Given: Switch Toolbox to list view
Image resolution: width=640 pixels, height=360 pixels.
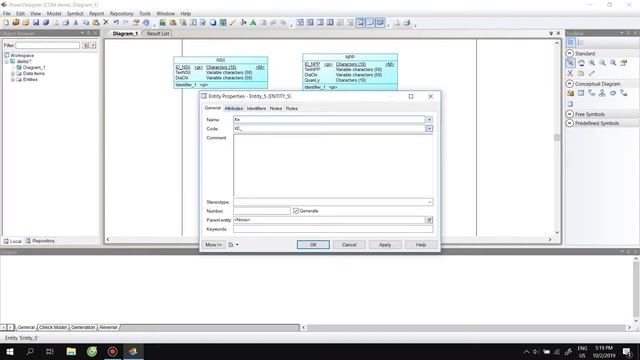Looking at the screenshot, I should [x=581, y=42].
